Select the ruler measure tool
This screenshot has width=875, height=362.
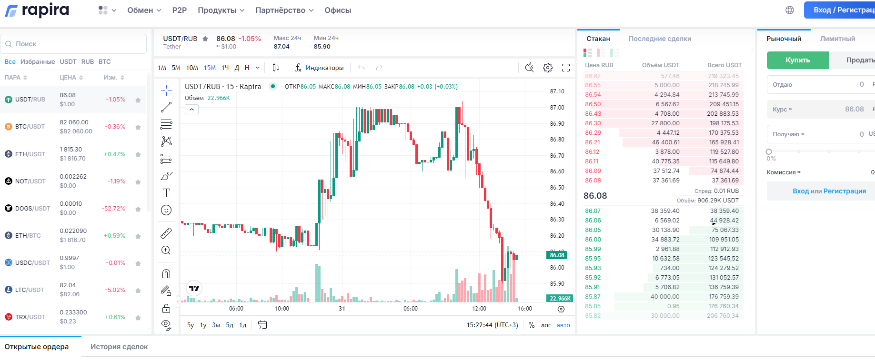pos(166,233)
